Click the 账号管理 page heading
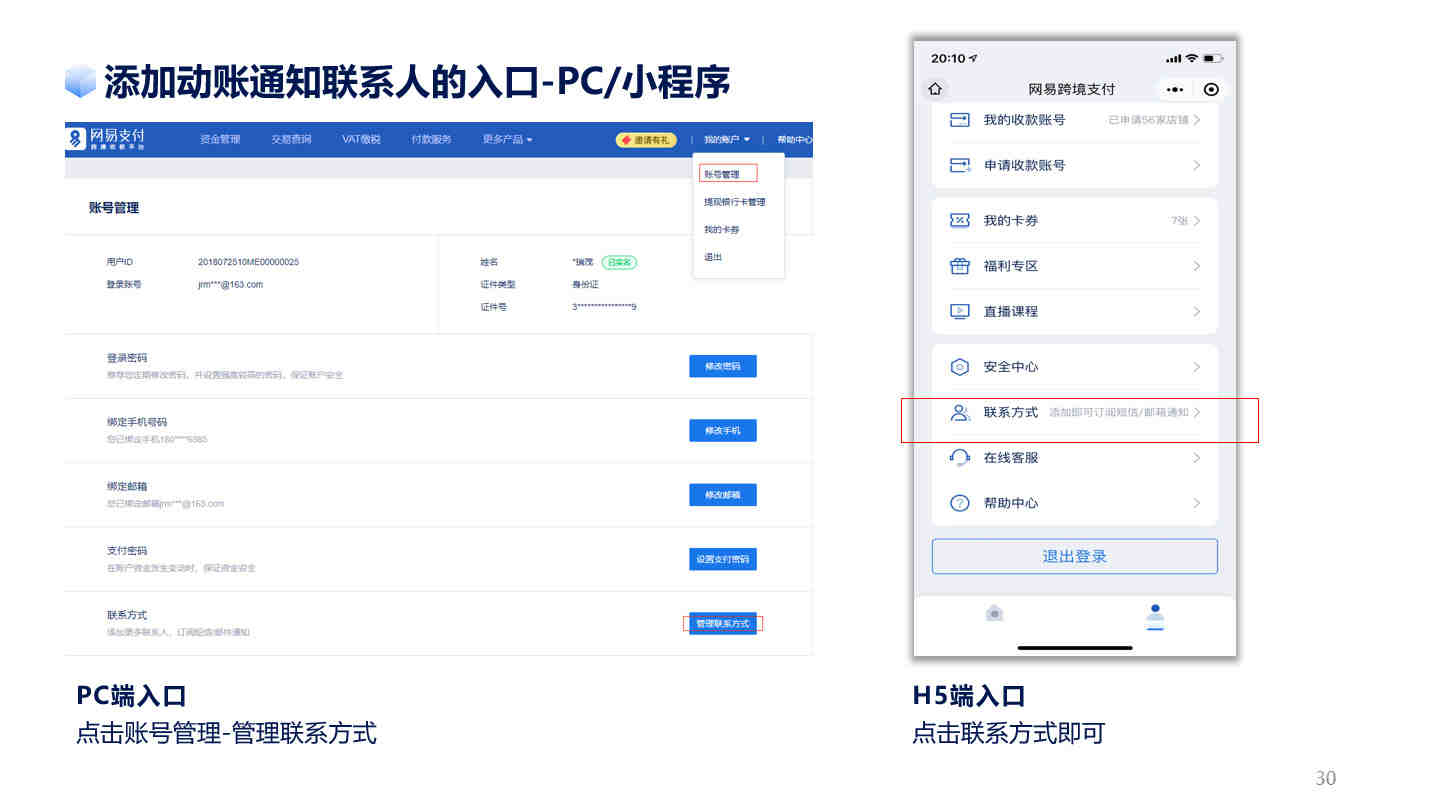1429x807 pixels. coord(114,208)
